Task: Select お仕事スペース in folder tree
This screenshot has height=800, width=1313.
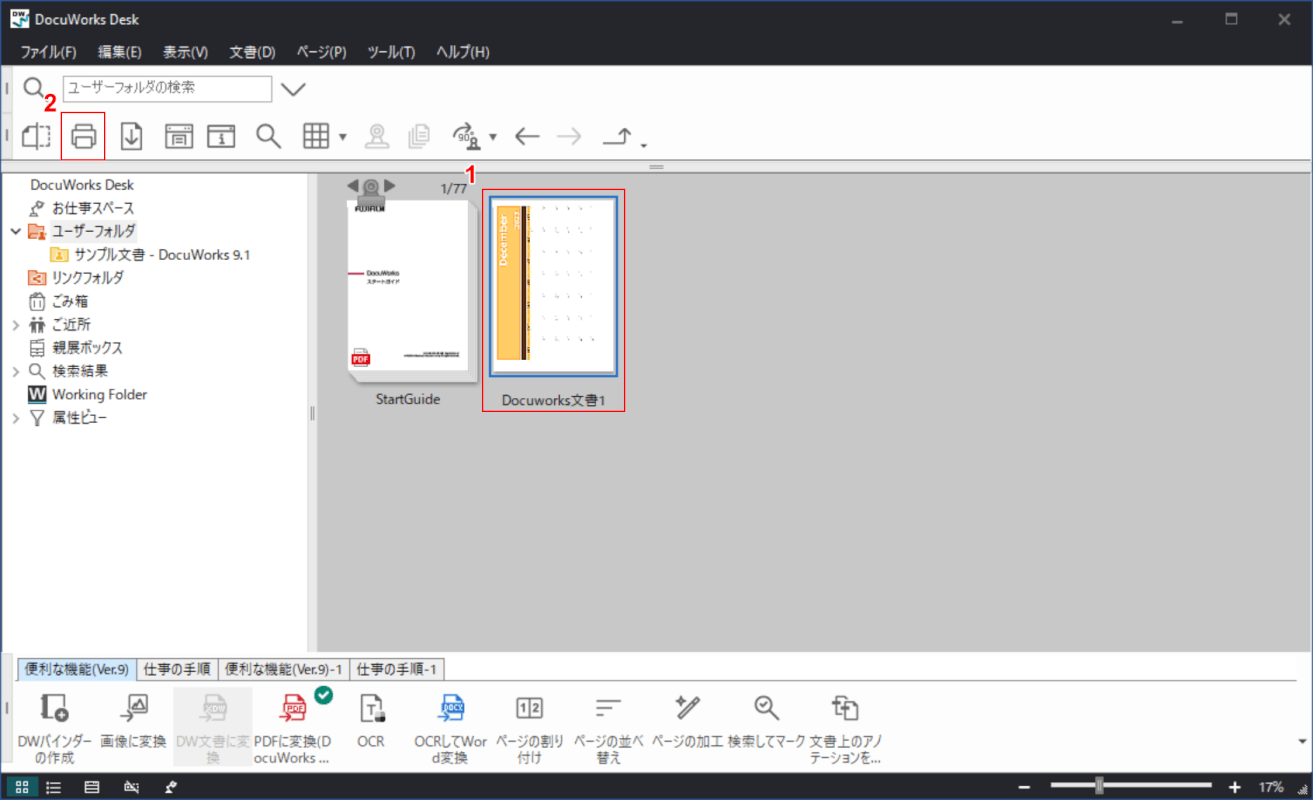Action: (x=93, y=208)
